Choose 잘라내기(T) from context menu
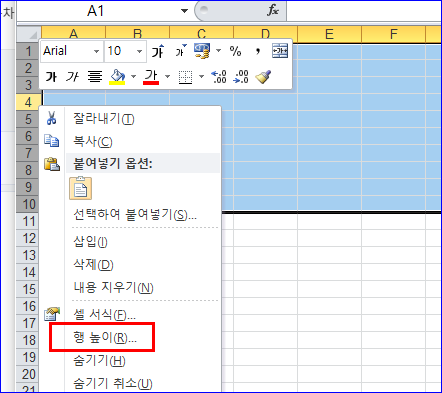Screen dimensions: 442x393 [x=104, y=119]
